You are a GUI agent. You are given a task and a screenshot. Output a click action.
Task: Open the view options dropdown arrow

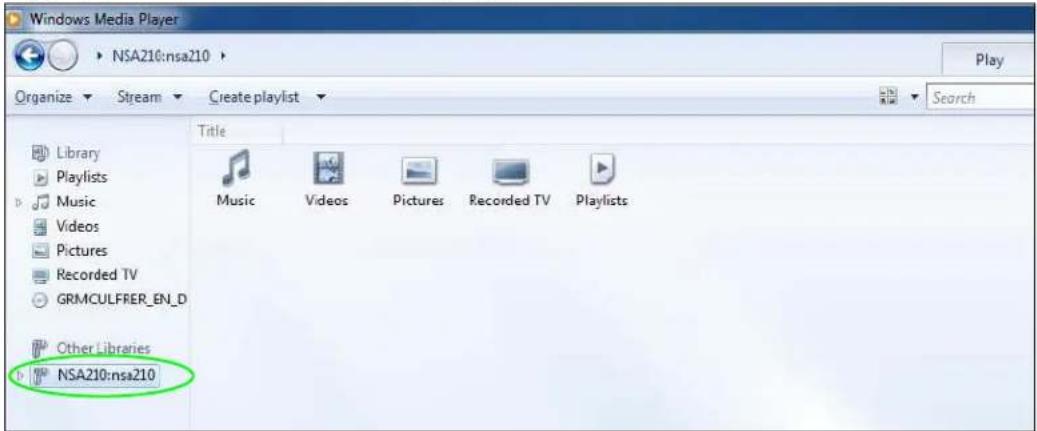(x=915, y=97)
